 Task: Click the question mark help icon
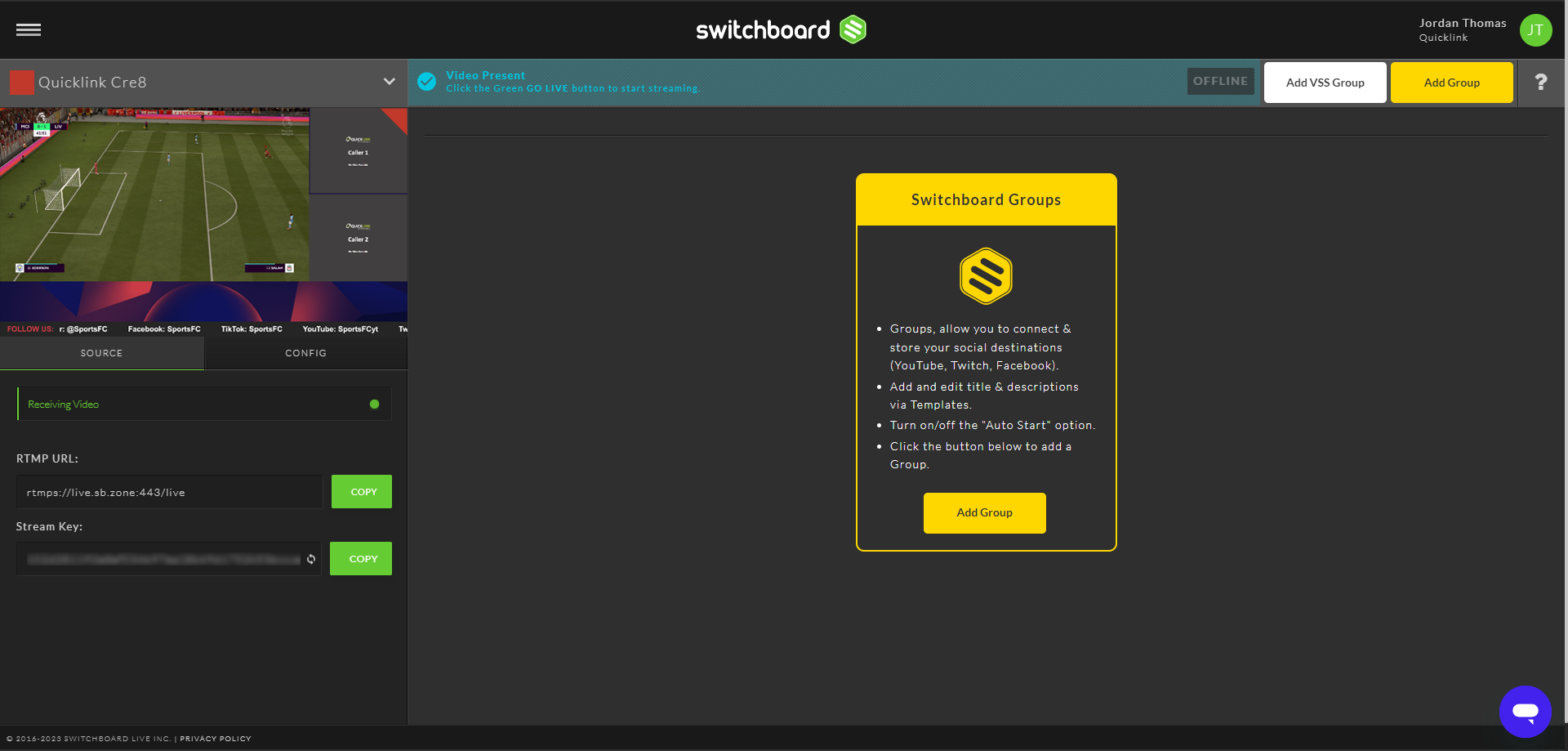(1540, 82)
